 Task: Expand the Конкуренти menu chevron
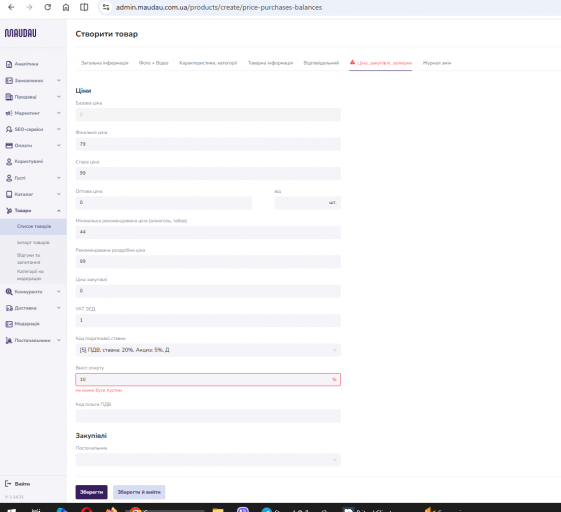(x=59, y=292)
